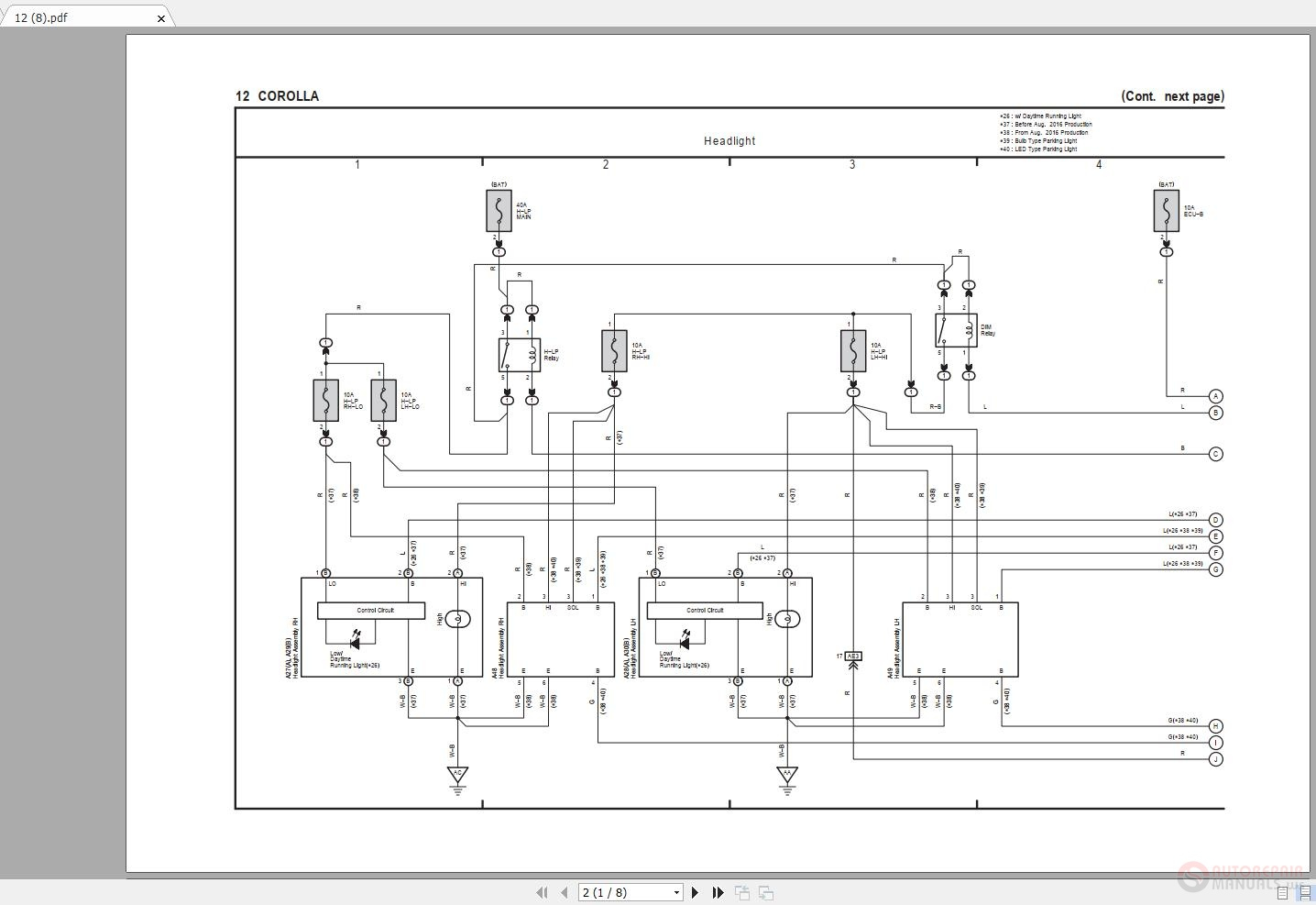1316x905 pixels.
Task: Switch to single page view
Action: point(1283,892)
